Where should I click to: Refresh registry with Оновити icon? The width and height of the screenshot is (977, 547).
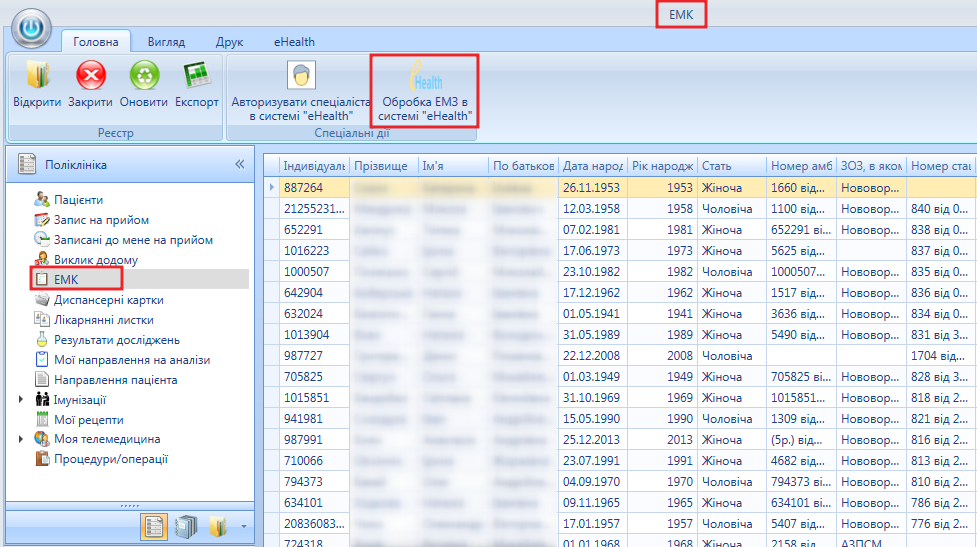[x=144, y=84]
